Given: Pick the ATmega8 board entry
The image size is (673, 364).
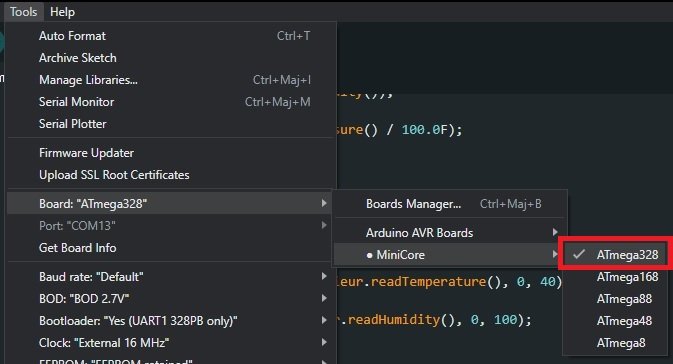Looking at the screenshot, I should pyautogui.click(x=615, y=343).
